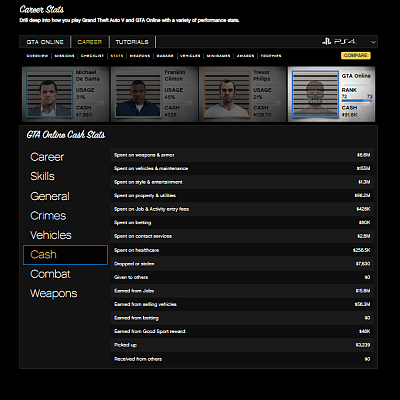Switch to the GTA ONLINE tab

(x=45, y=42)
